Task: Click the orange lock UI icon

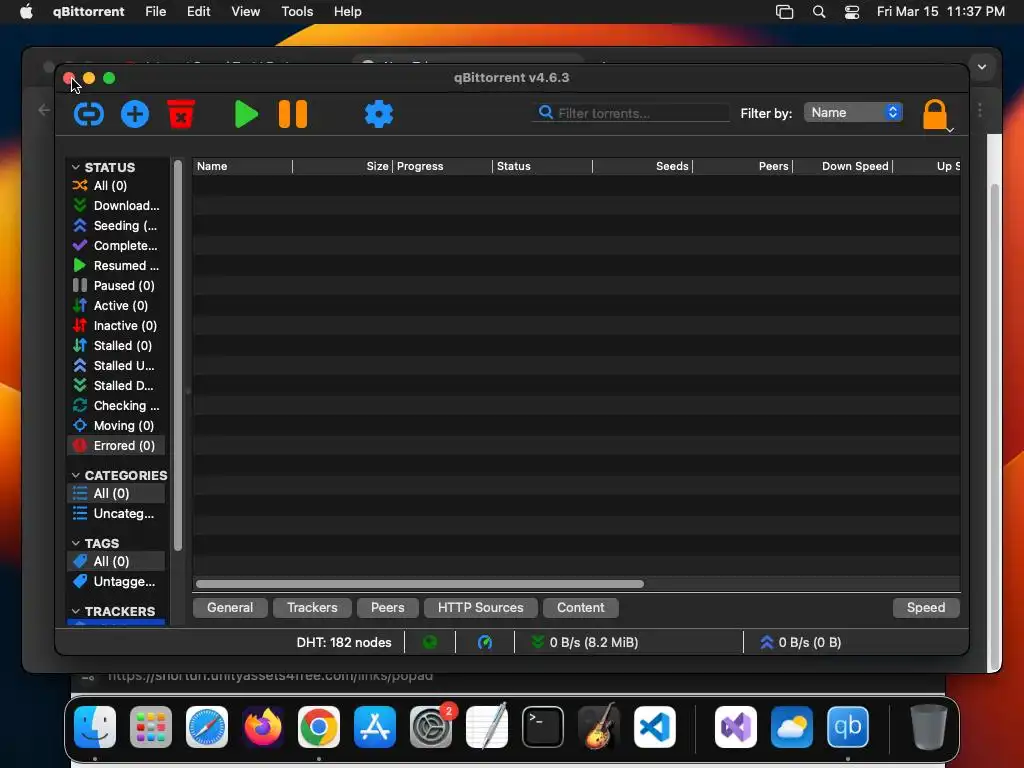Action: [935, 115]
